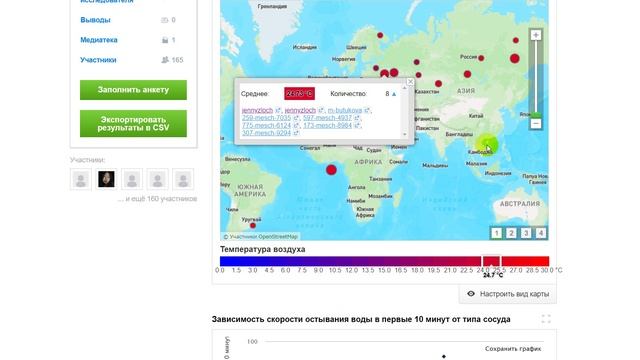The height and width of the screenshot is (360, 640).
Task: Open Настроить вид карты settings
Action: [x=508, y=294]
